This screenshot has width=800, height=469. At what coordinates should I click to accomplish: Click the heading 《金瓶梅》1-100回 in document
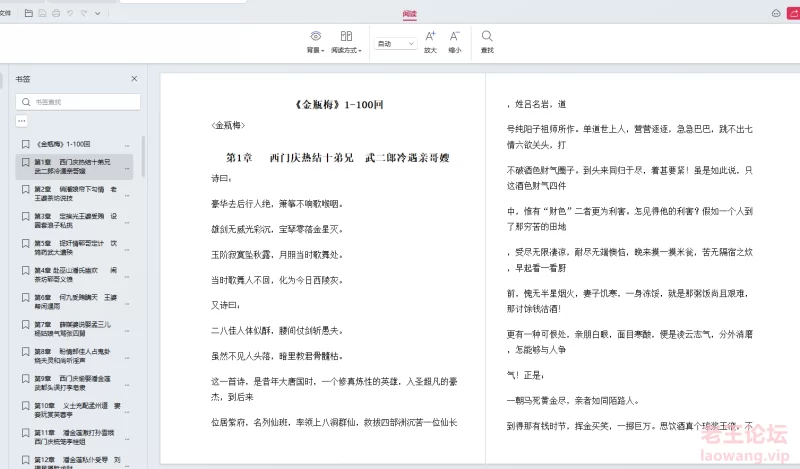click(339, 105)
